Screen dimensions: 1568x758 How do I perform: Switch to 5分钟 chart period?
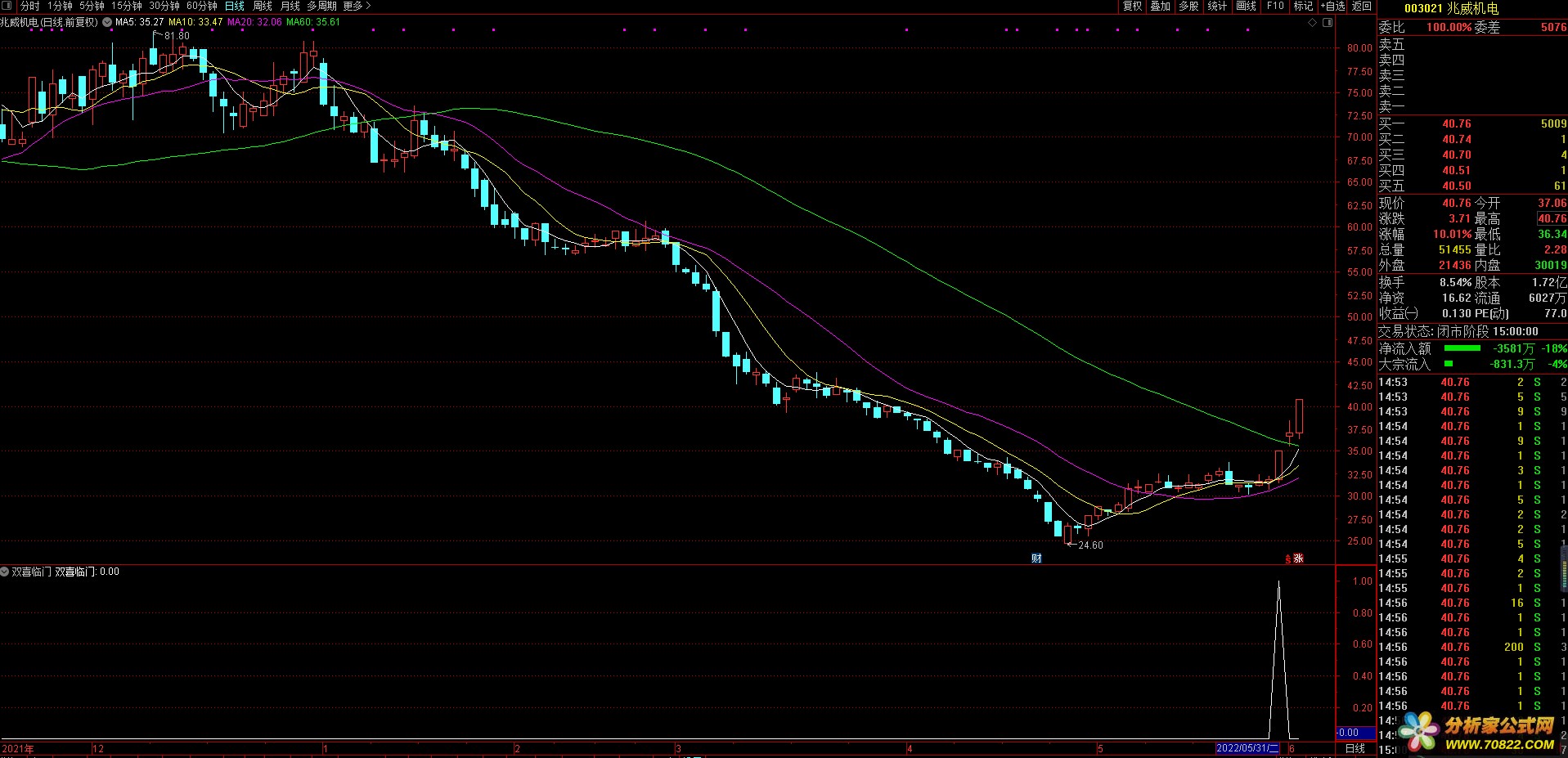click(x=92, y=6)
